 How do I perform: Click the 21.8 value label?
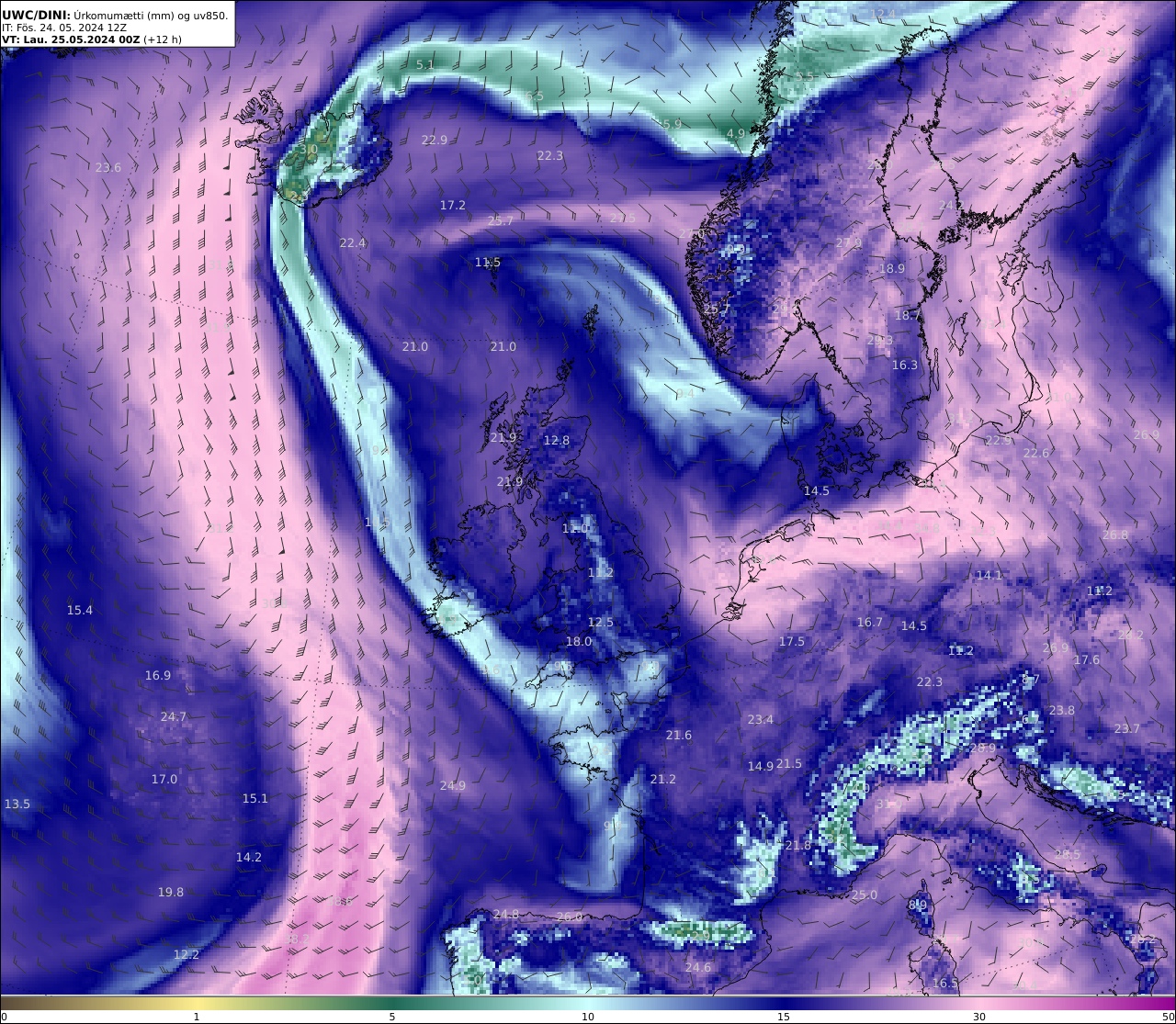point(798,845)
